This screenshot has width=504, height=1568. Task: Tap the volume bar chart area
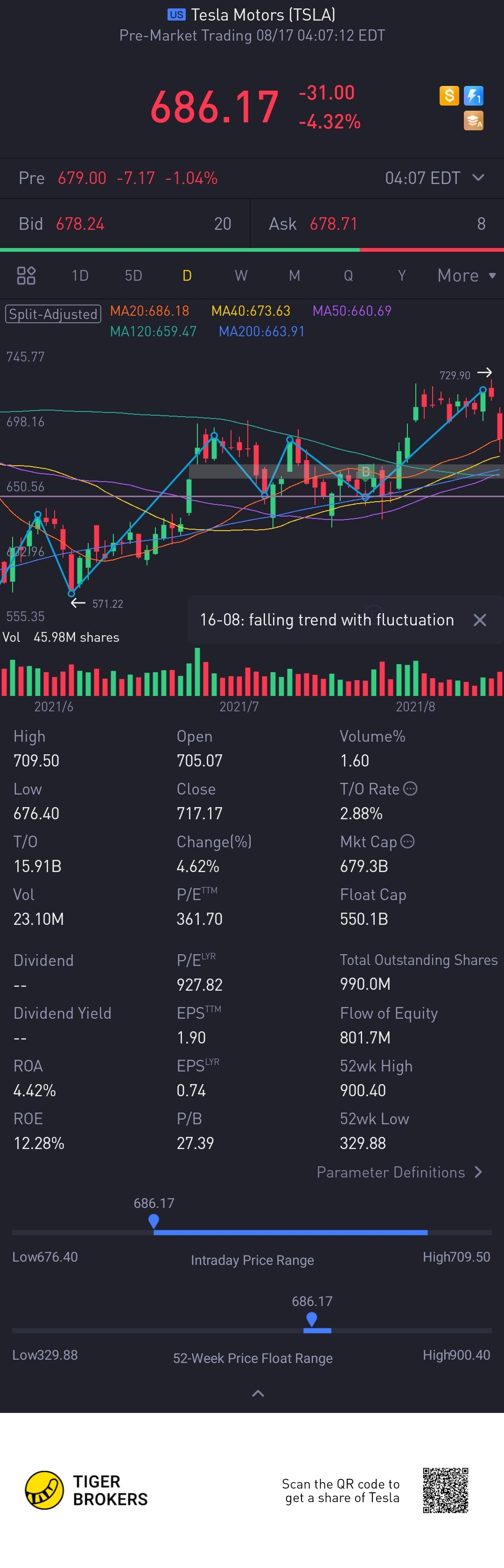252,672
